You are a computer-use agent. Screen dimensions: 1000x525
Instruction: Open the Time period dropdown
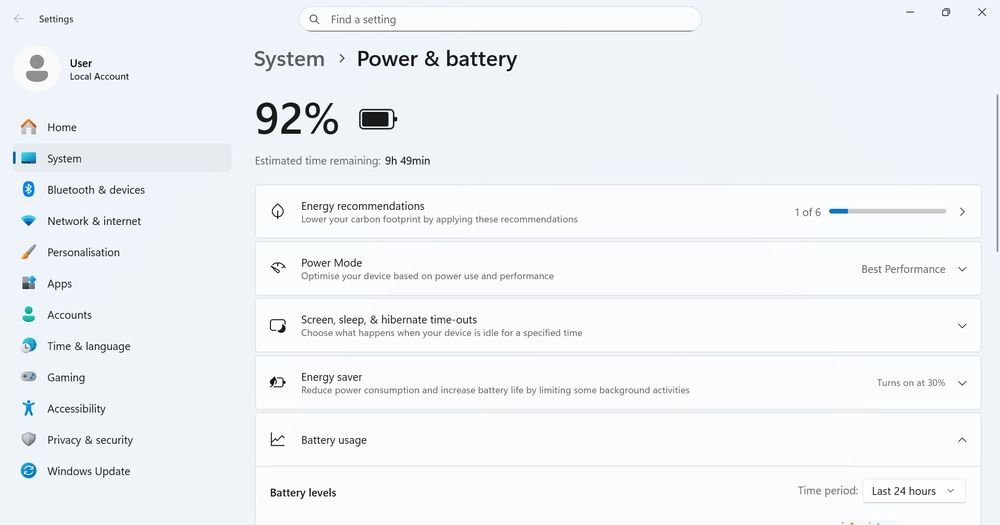point(914,491)
